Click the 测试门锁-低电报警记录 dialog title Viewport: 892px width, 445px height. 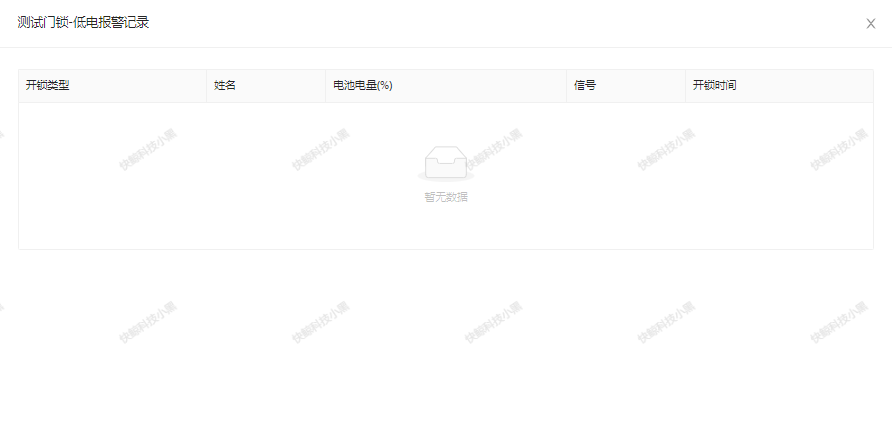pyautogui.click(x=83, y=22)
